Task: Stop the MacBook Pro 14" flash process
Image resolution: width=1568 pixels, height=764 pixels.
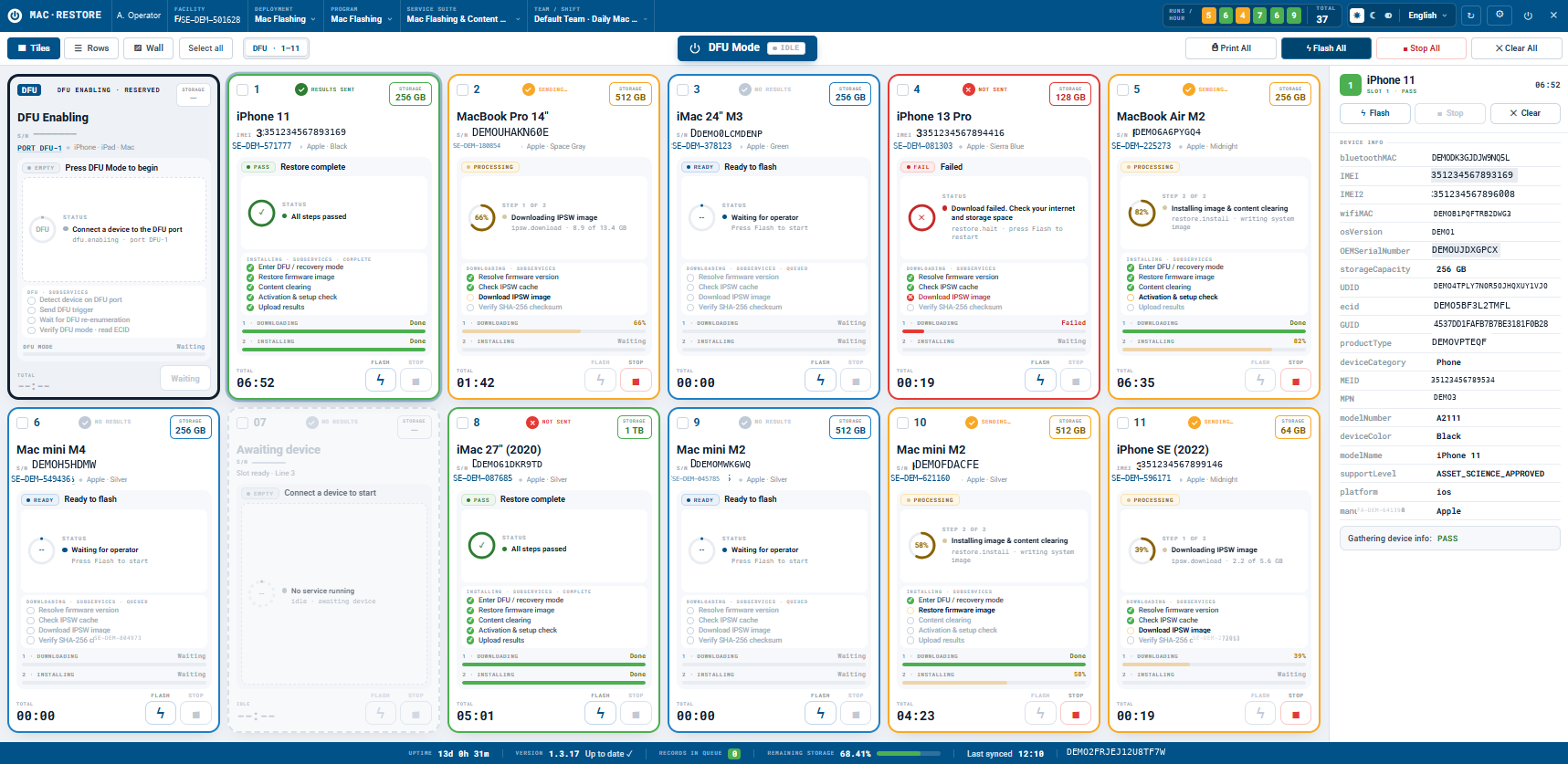Action: (636, 381)
